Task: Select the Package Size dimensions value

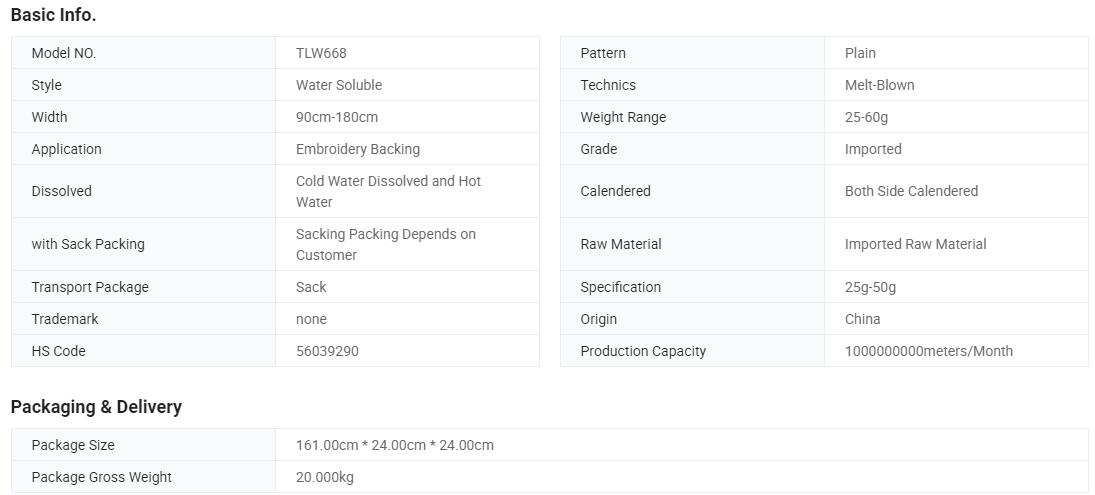Action: [395, 445]
